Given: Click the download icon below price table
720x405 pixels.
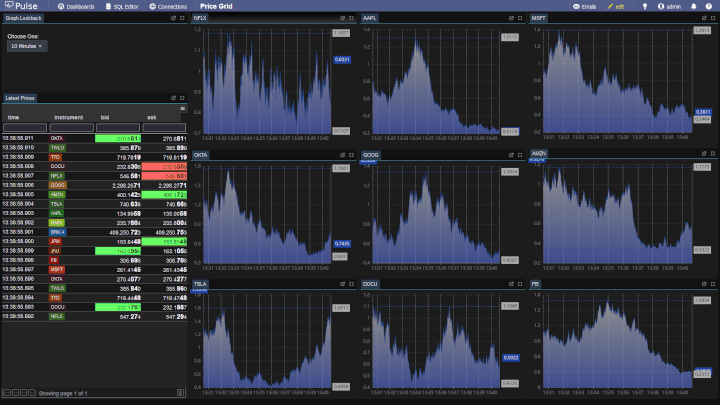Looking at the screenshot, I should [180, 393].
